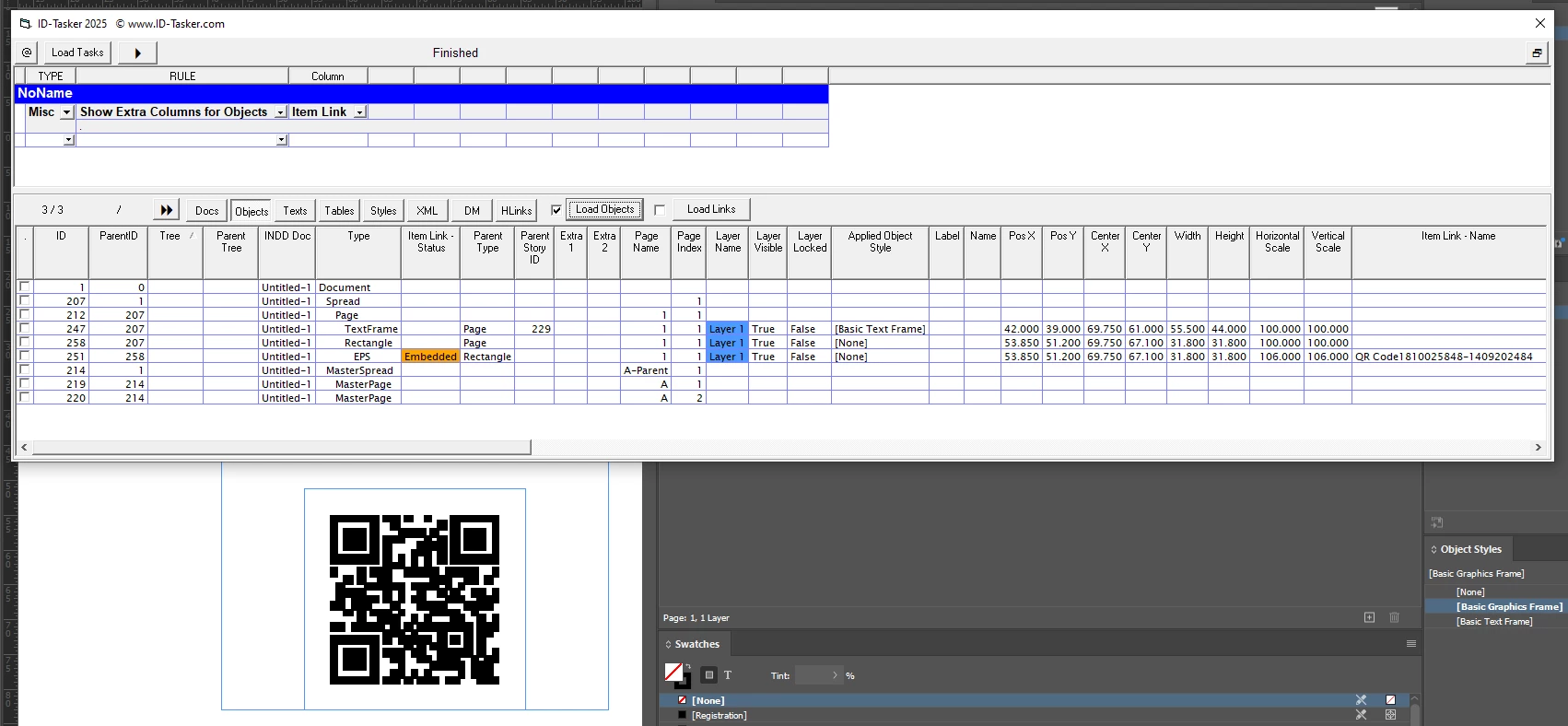Check the row checkbox for ID 212
This screenshot has width=1568, height=726.
pos(24,314)
